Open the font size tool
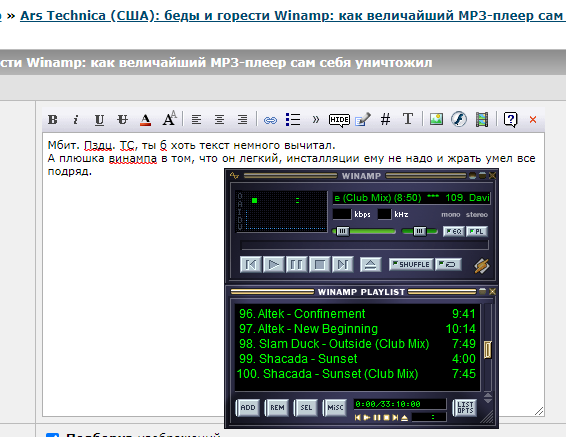 tap(169, 119)
